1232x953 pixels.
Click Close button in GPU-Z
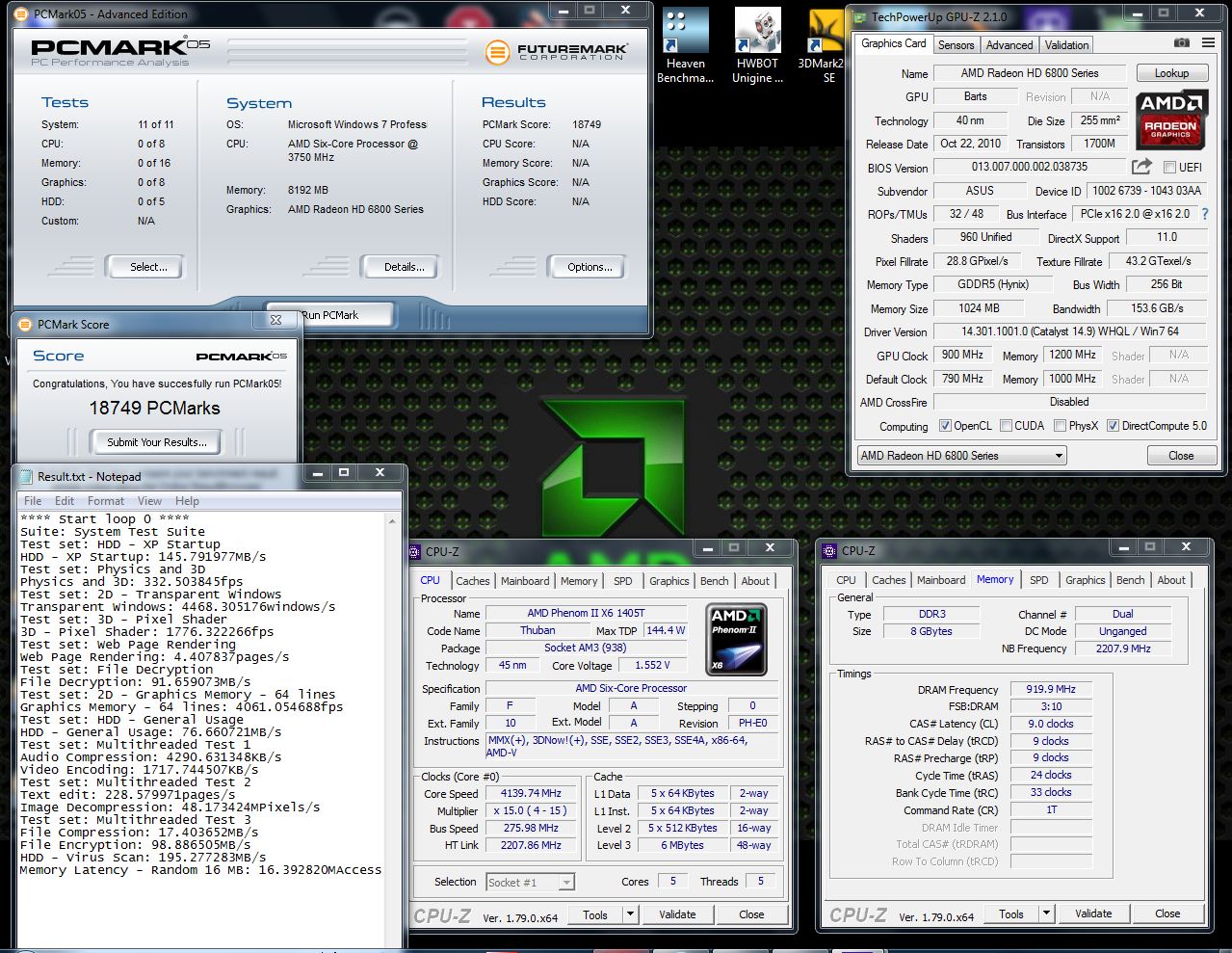pos(1181,456)
